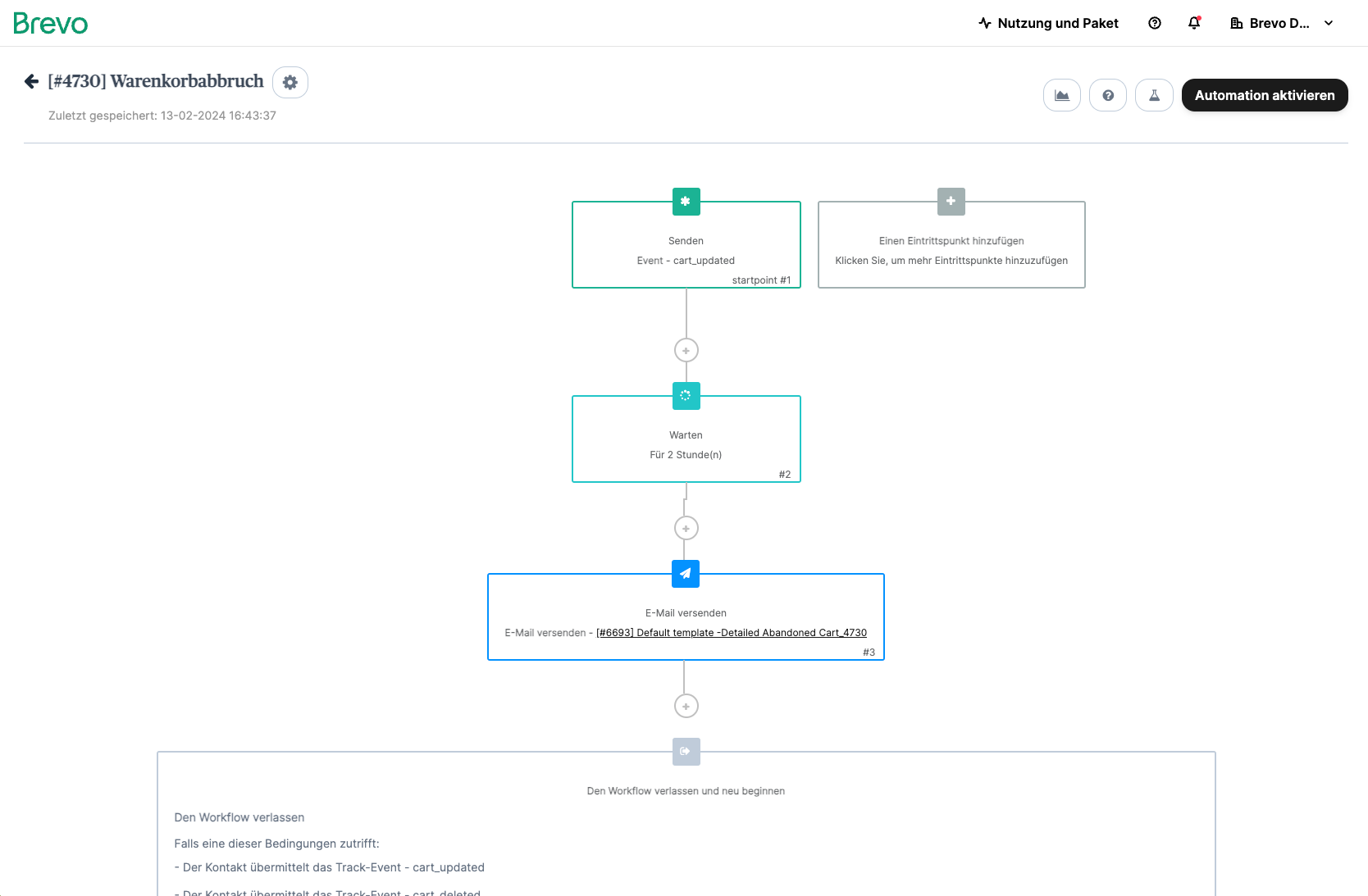Open Nutzung und Paket
The height and width of the screenshot is (896, 1368).
tap(1048, 23)
